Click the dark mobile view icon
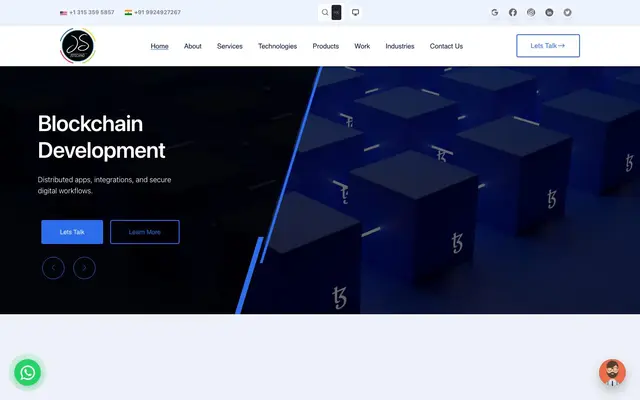 336,13
